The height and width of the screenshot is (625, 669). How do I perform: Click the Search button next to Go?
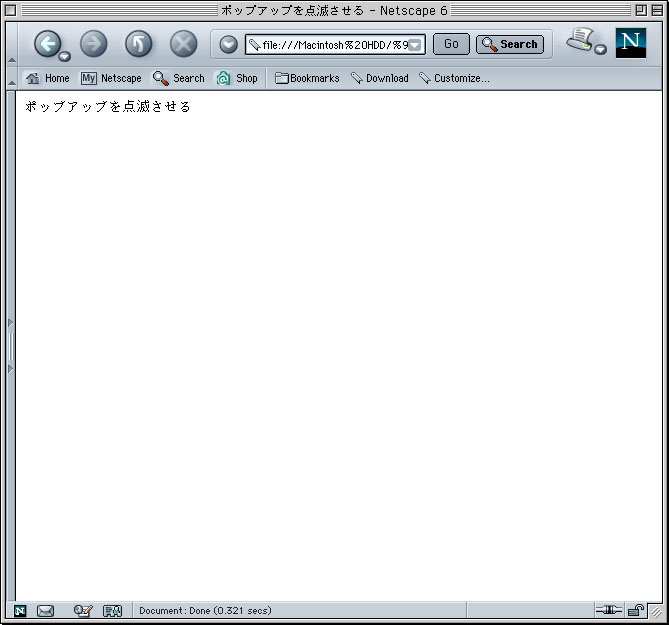point(510,44)
